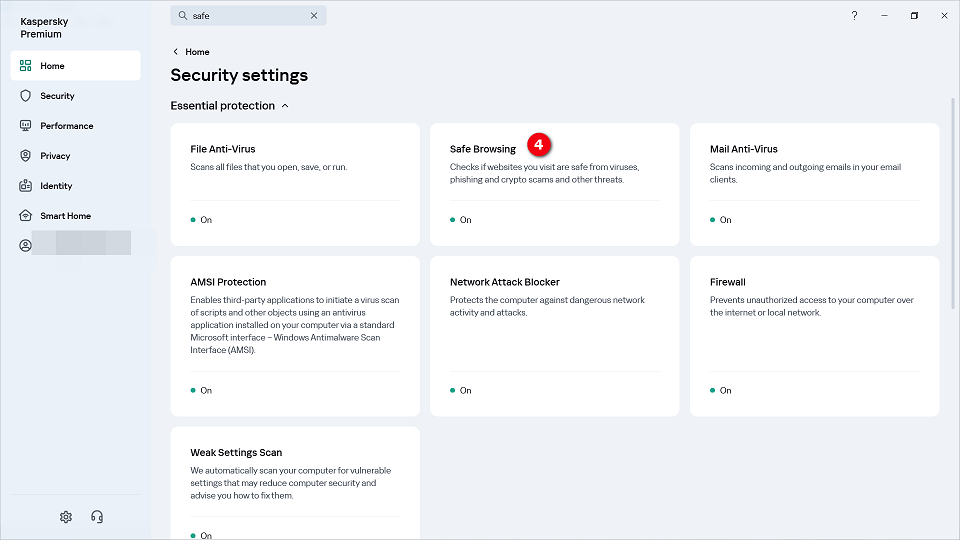Open help with the question mark icon
Screen dimensions: 960x540
pos(854,16)
